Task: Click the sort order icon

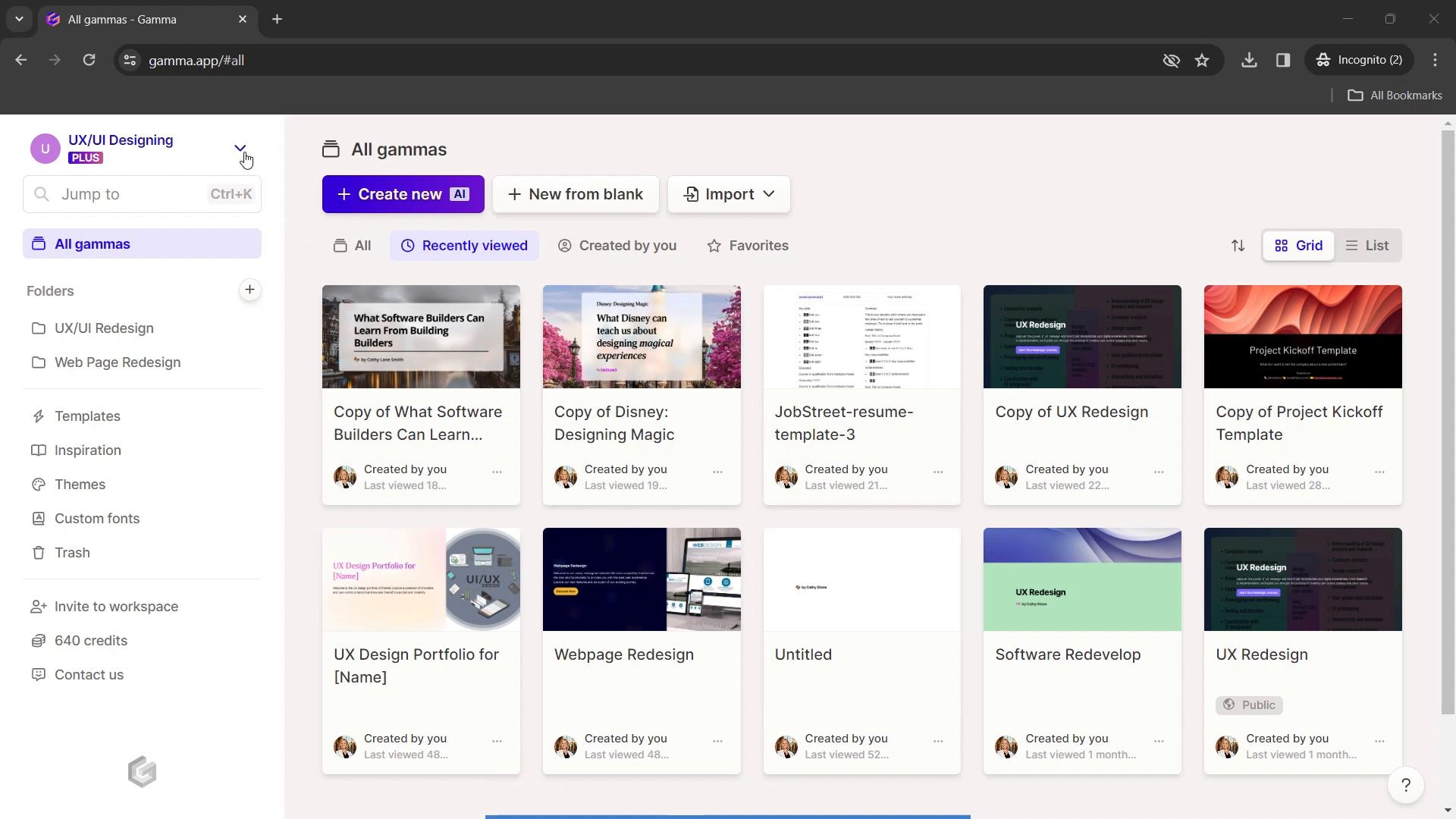Action: coord(1237,245)
